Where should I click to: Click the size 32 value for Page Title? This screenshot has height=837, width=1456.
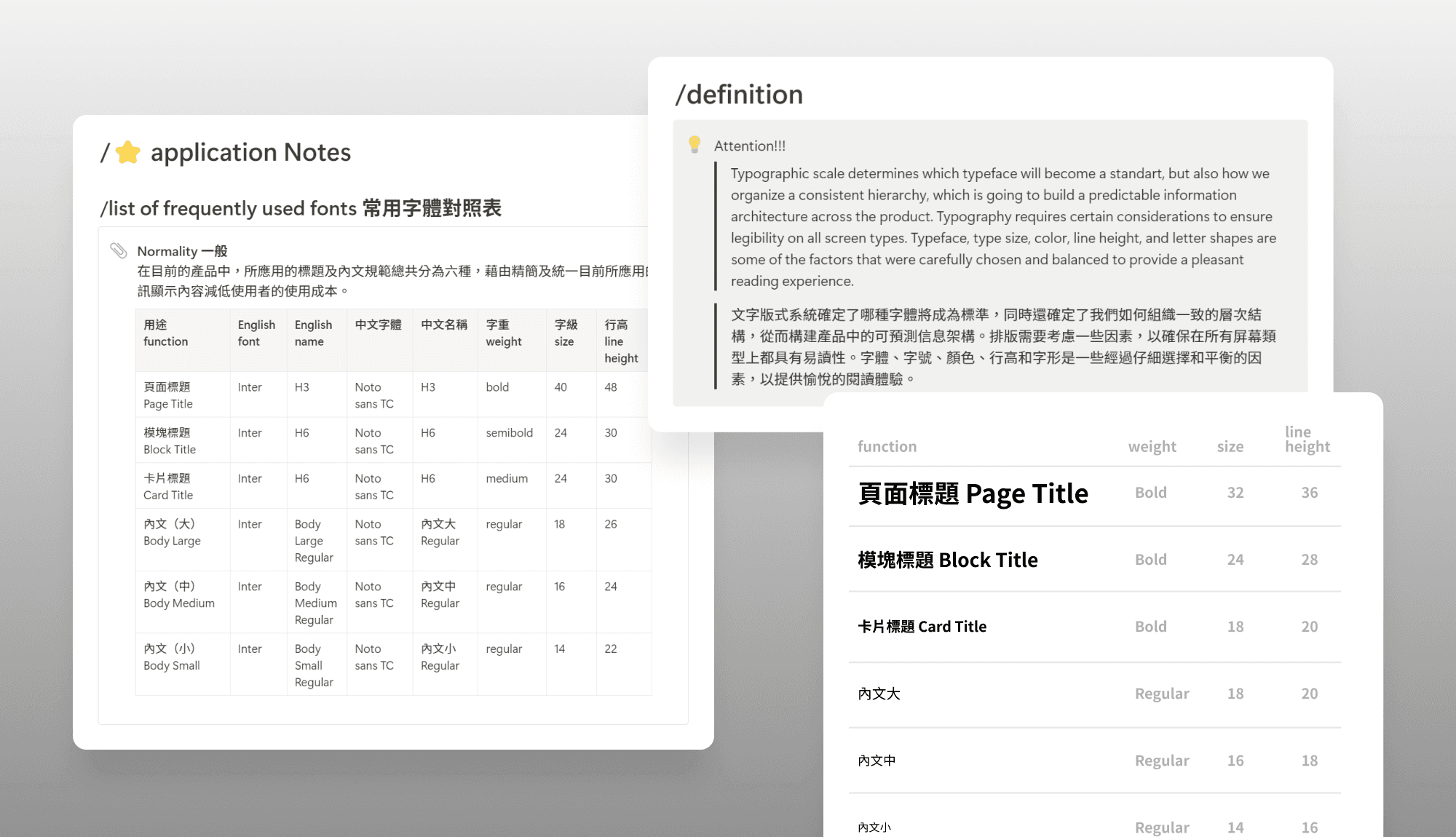pyautogui.click(x=1235, y=493)
